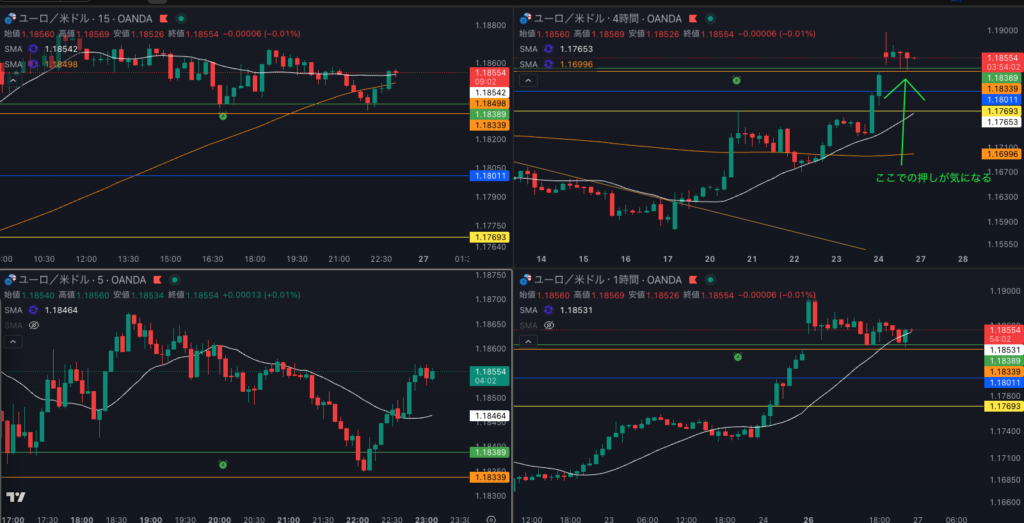This screenshot has height=523, width=1024.
Task: Select the green annotation text on 4-hour chart
Action: (x=932, y=177)
